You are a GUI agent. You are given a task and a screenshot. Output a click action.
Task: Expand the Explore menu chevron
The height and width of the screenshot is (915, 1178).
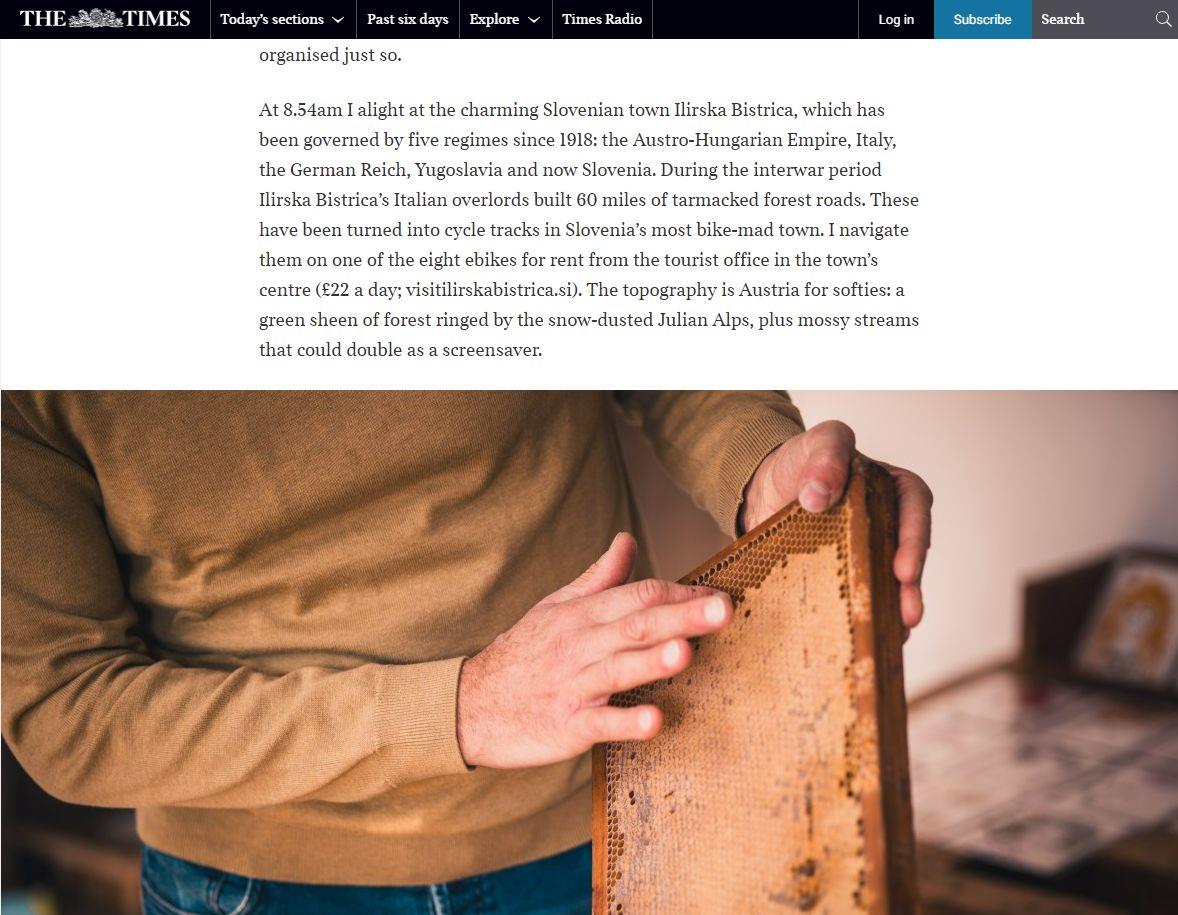click(534, 20)
